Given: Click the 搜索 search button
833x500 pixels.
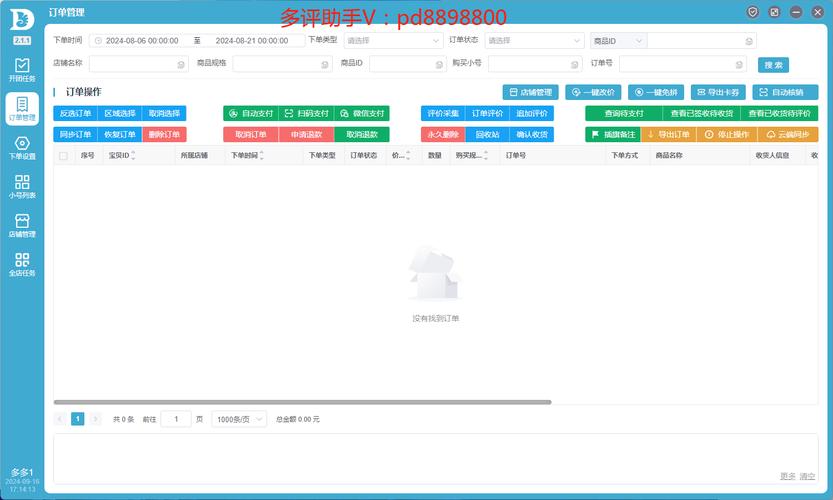Looking at the screenshot, I should click(x=773, y=65).
